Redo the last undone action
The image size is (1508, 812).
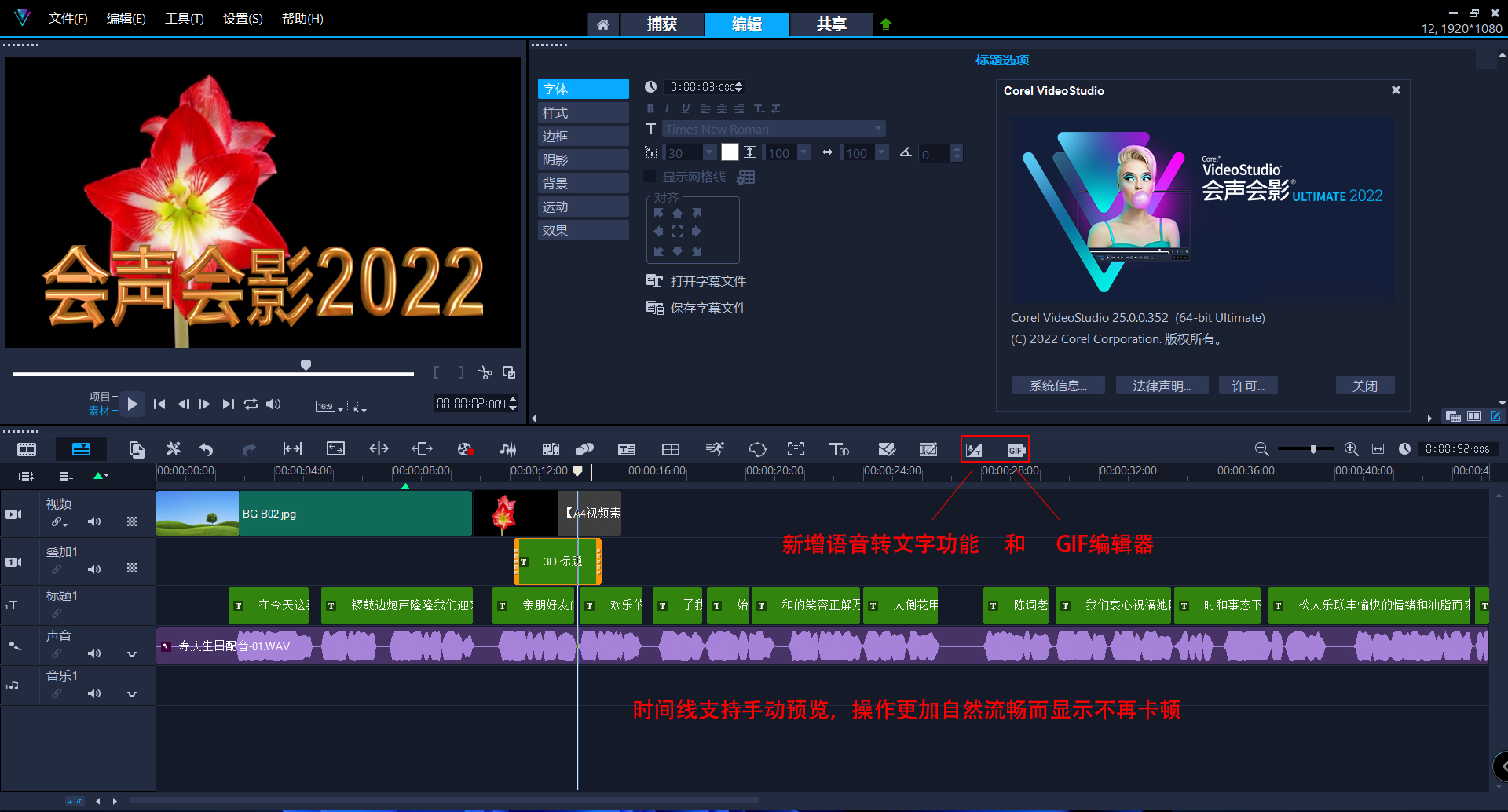249,449
